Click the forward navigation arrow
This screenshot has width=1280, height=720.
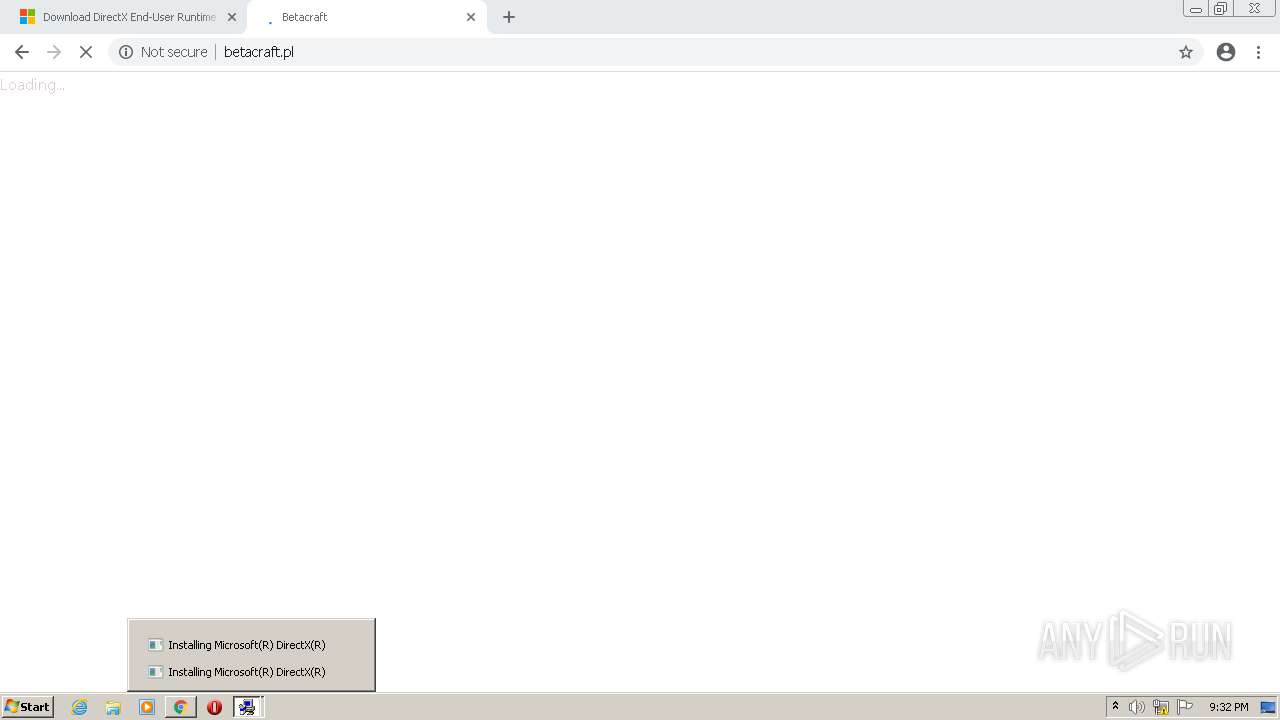click(x=54, y=52)
